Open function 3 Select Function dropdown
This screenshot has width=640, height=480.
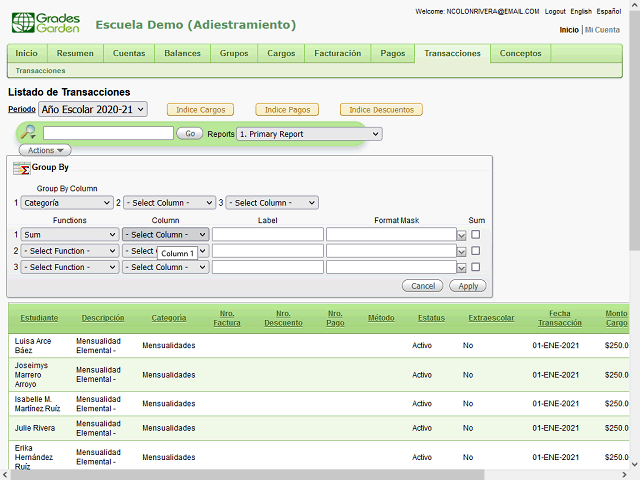(x=70, y=267)
